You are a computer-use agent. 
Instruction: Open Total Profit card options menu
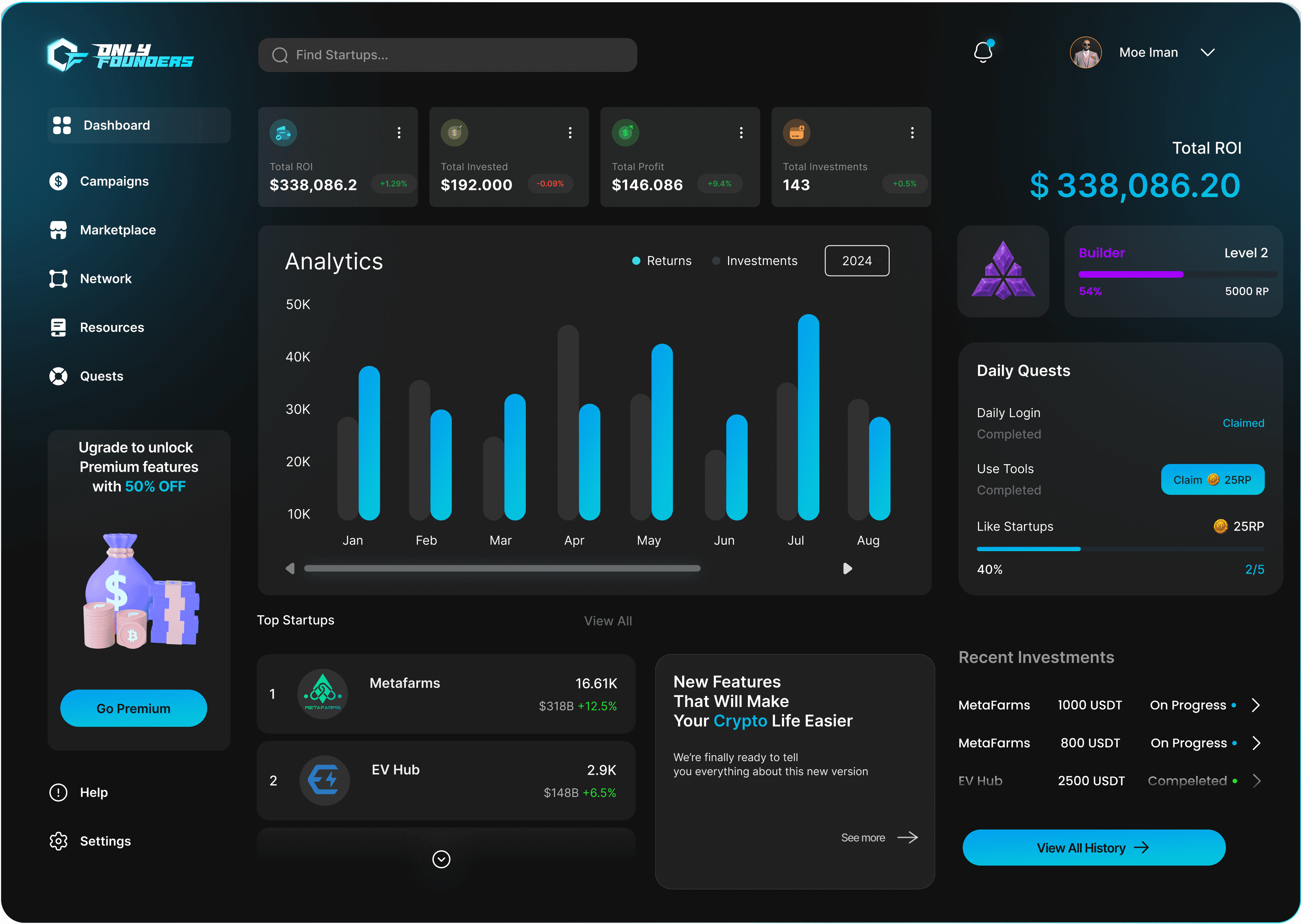(x=741, y=132)
